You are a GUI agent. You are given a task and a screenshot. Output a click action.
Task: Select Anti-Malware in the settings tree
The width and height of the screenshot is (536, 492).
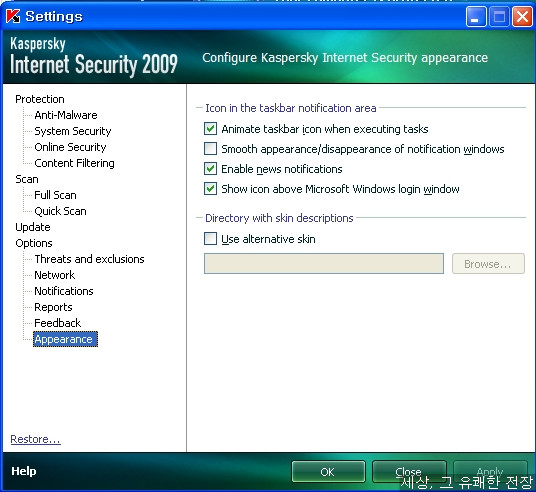click(66, 115)
